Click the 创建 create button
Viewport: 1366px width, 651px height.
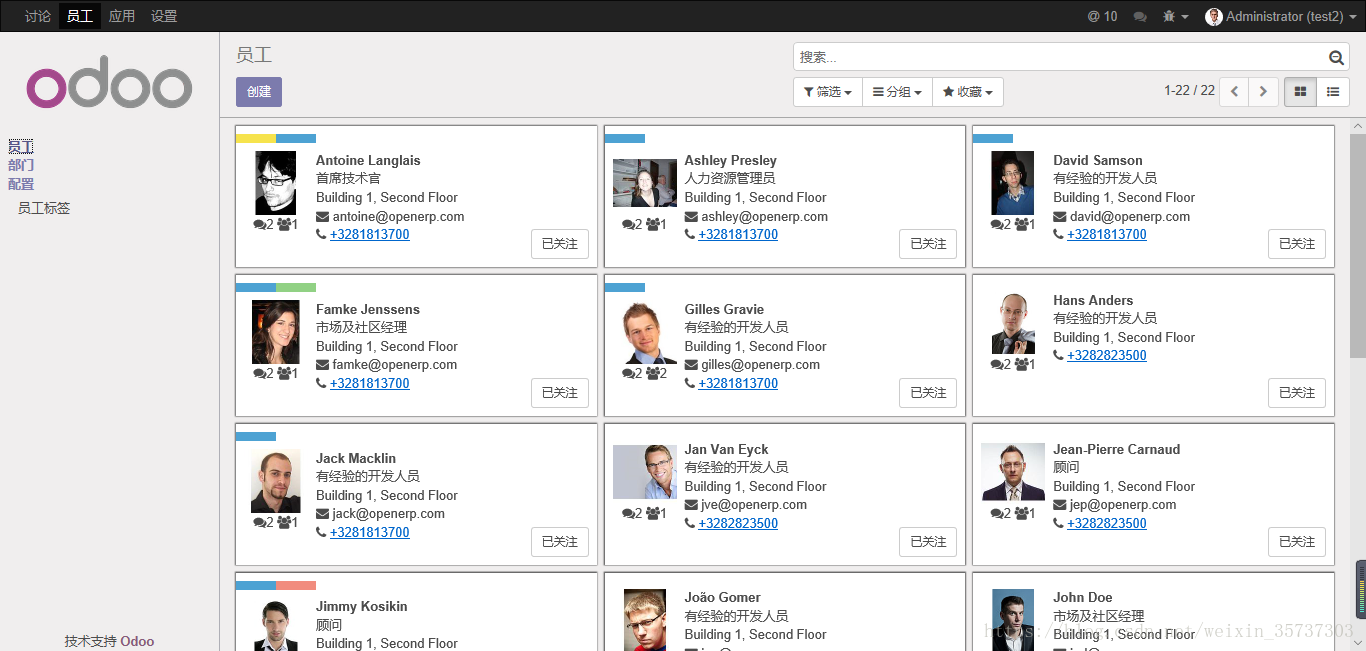pos(259,92)
